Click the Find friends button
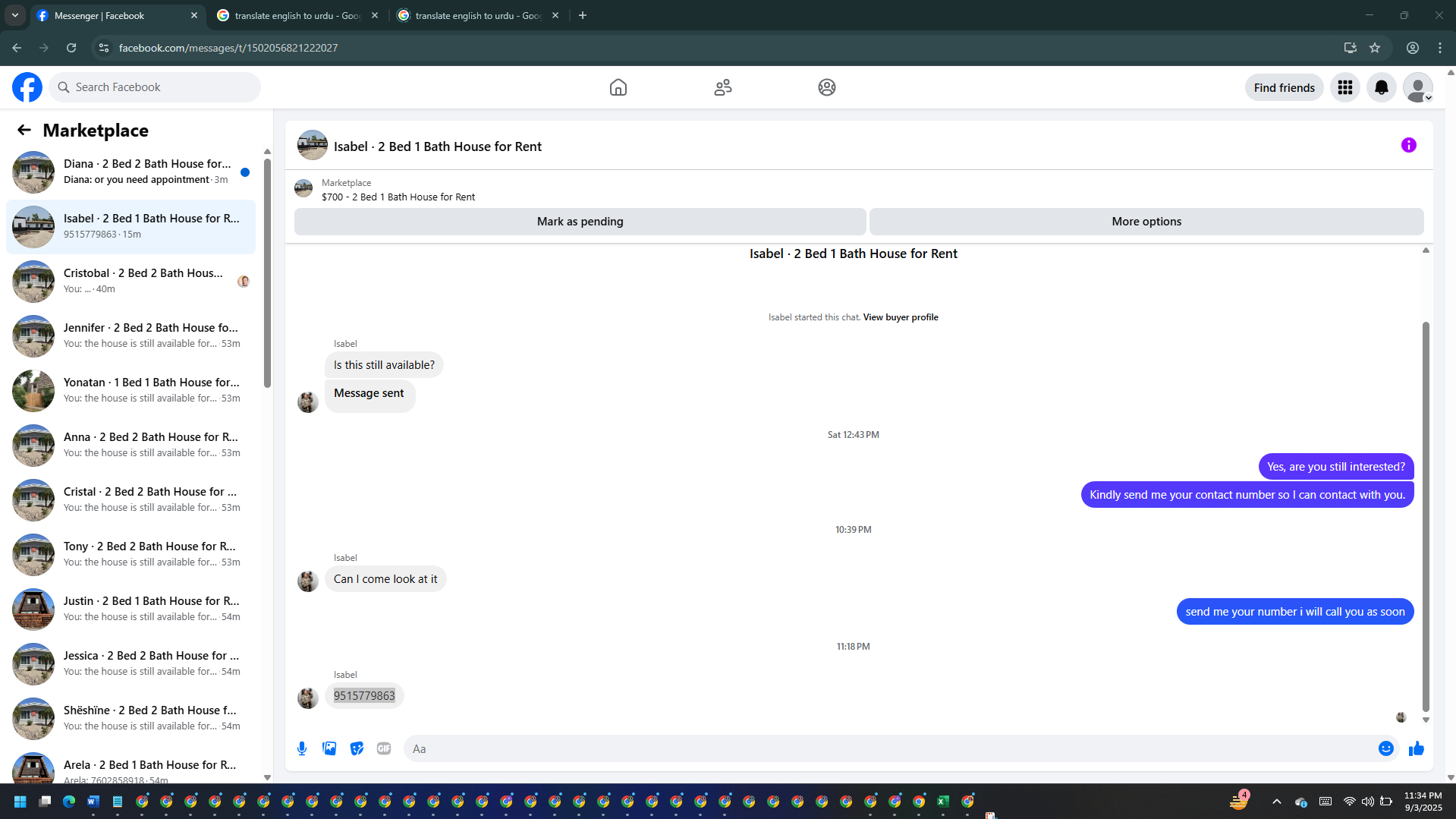The width and height of the screenshot is (1456, 819). pos(1285,87)
